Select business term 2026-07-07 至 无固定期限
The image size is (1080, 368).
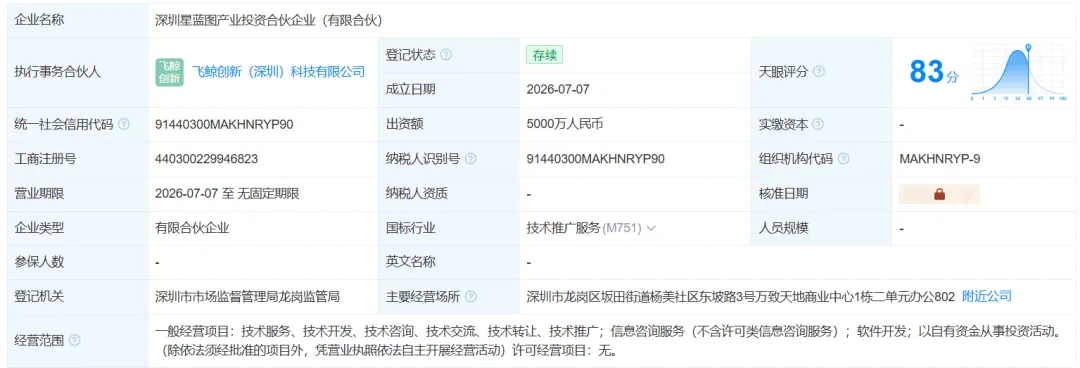(x=227, y=194)
